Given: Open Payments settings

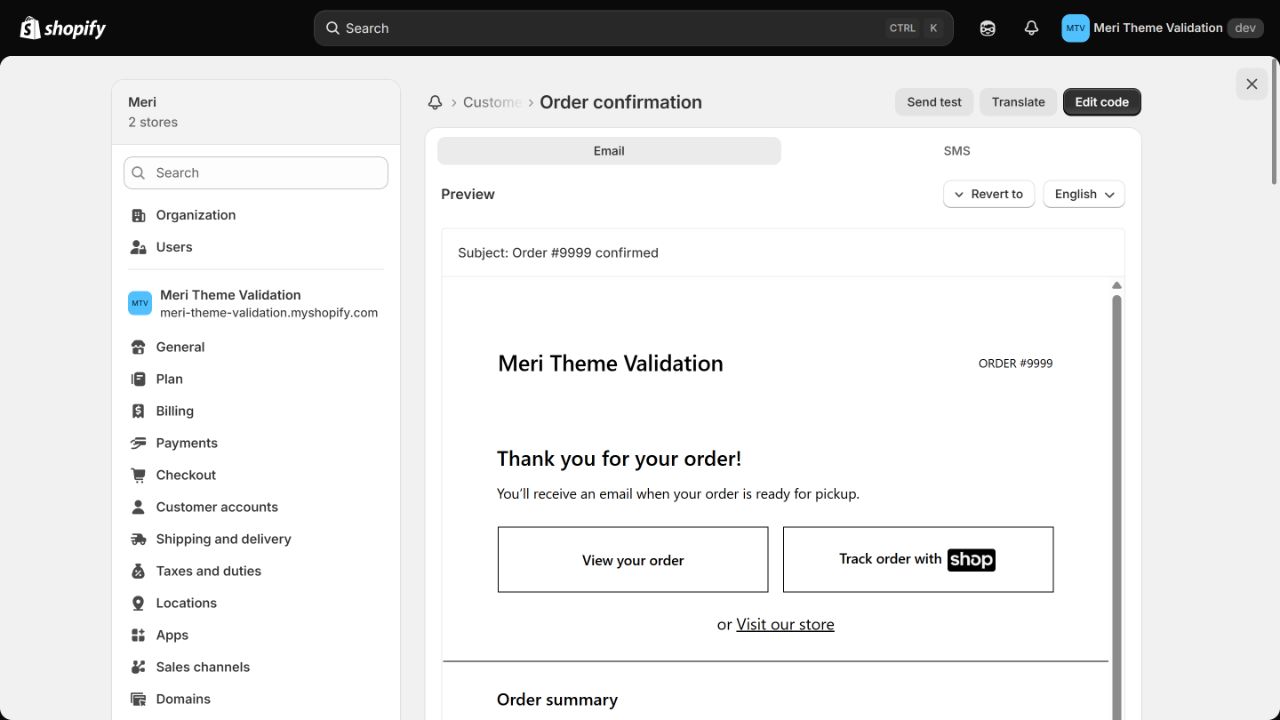Looking at the screenshot, I should pyautogui.click(x=256, y=443).
